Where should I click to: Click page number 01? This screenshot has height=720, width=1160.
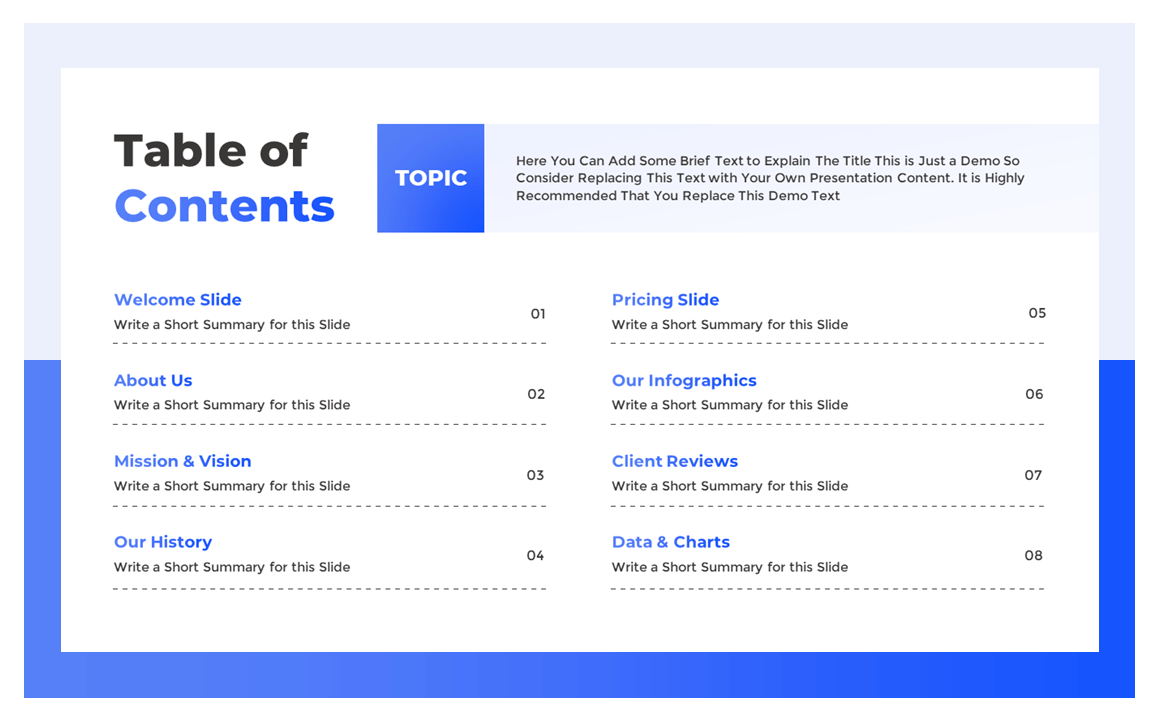pyautogui.click(x=538, y=314)
